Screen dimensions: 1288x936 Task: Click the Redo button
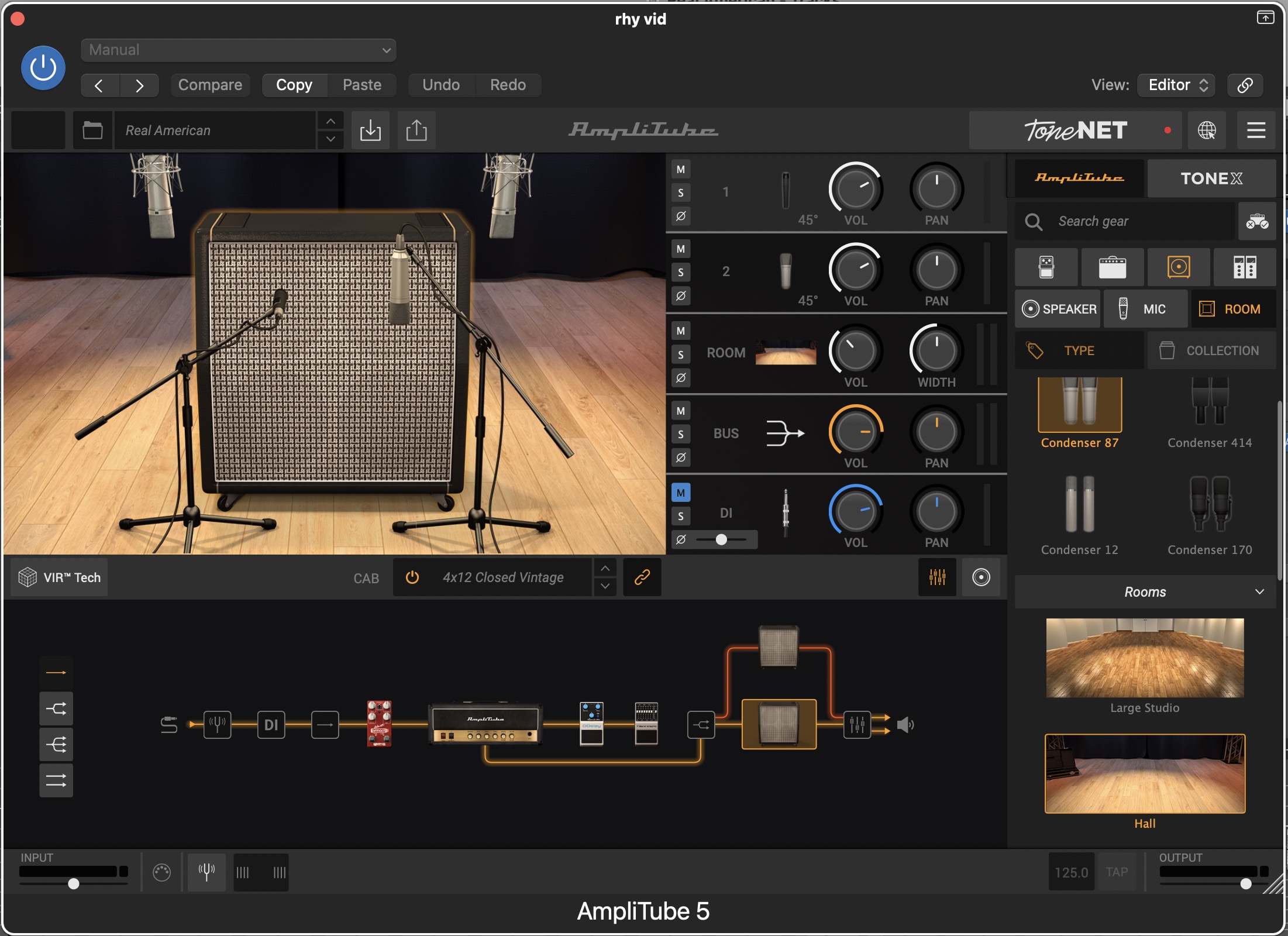click(x=508, y=85)
